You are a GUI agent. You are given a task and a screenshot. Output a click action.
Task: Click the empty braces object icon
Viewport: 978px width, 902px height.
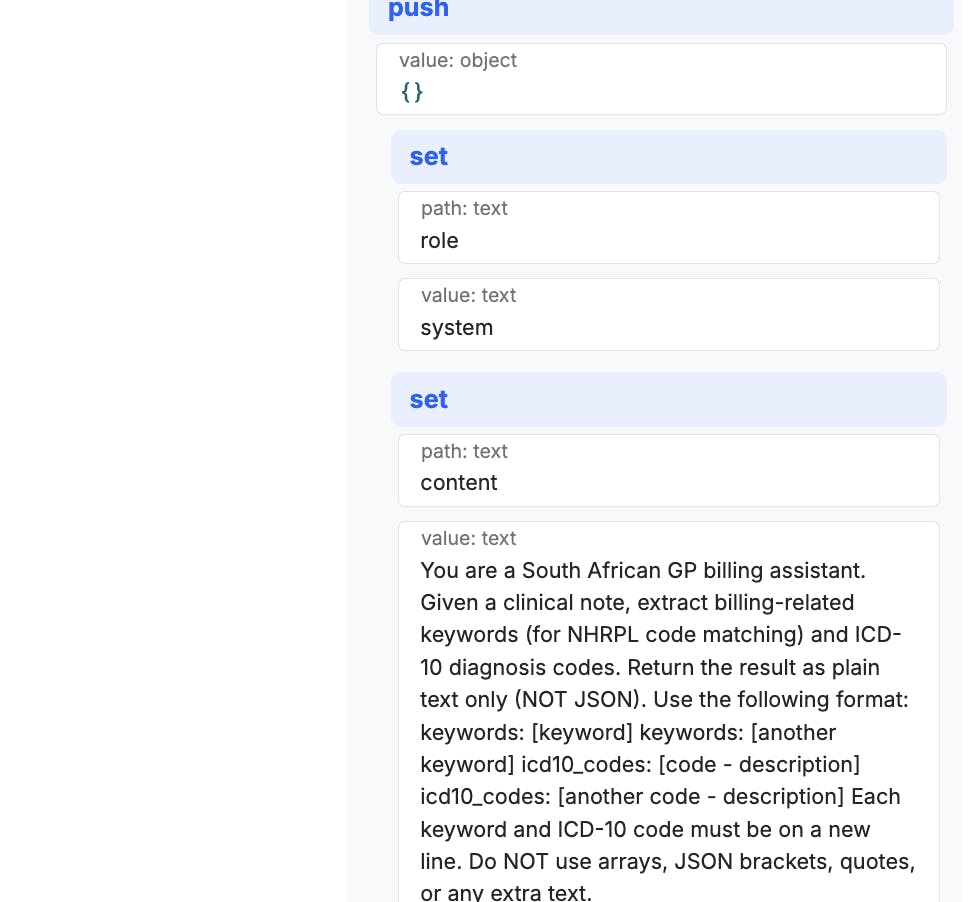412,92
